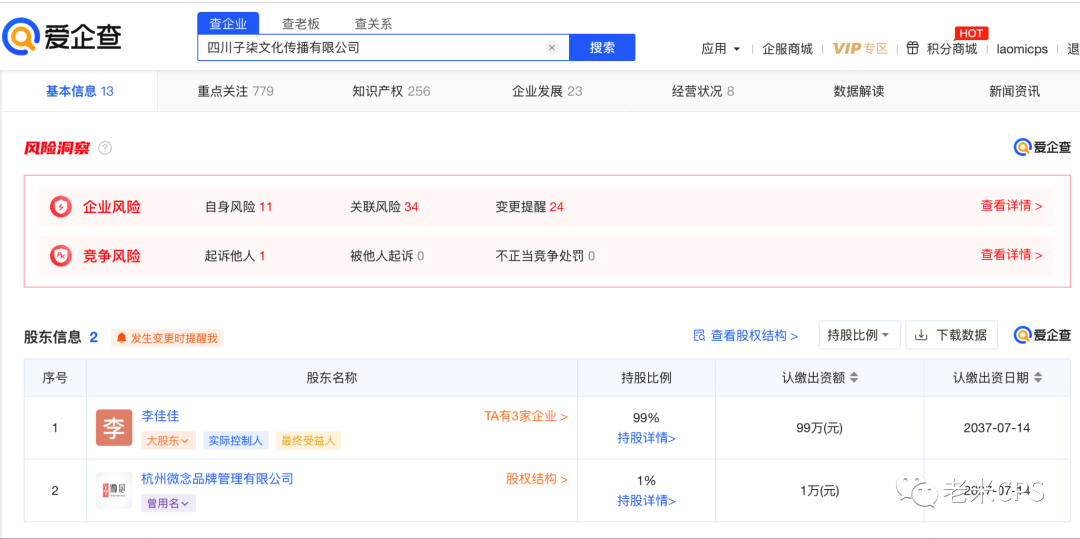Click 关联风险 34
The image size is (1080, 539).
click(x=384, y=207)
